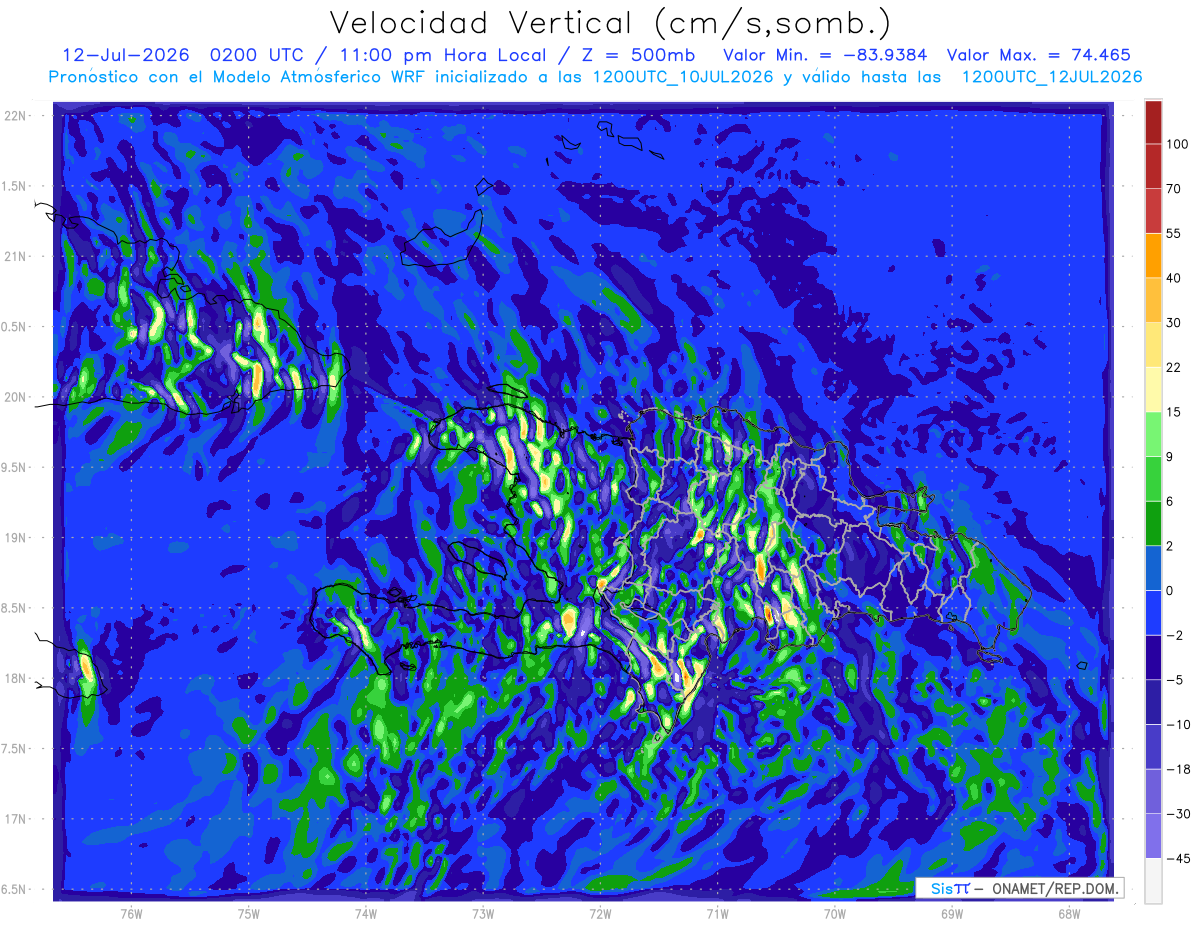Click the "Valor Max. = 74.465" value
The height and width of the screenshot is (927, 1200).
pos(1038,55)
